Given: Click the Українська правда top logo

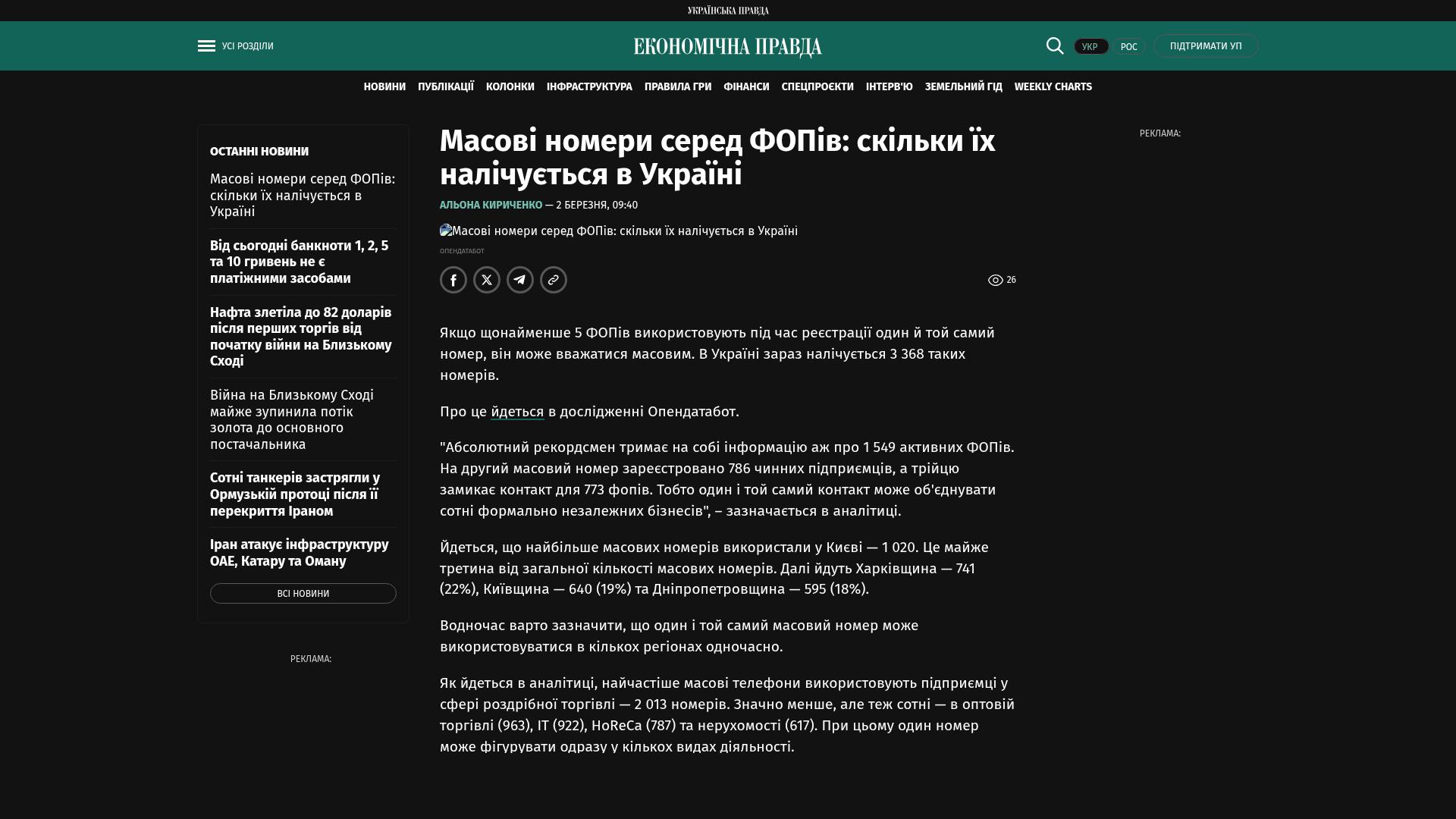Looking at the screenshot, I should [728, 11].
